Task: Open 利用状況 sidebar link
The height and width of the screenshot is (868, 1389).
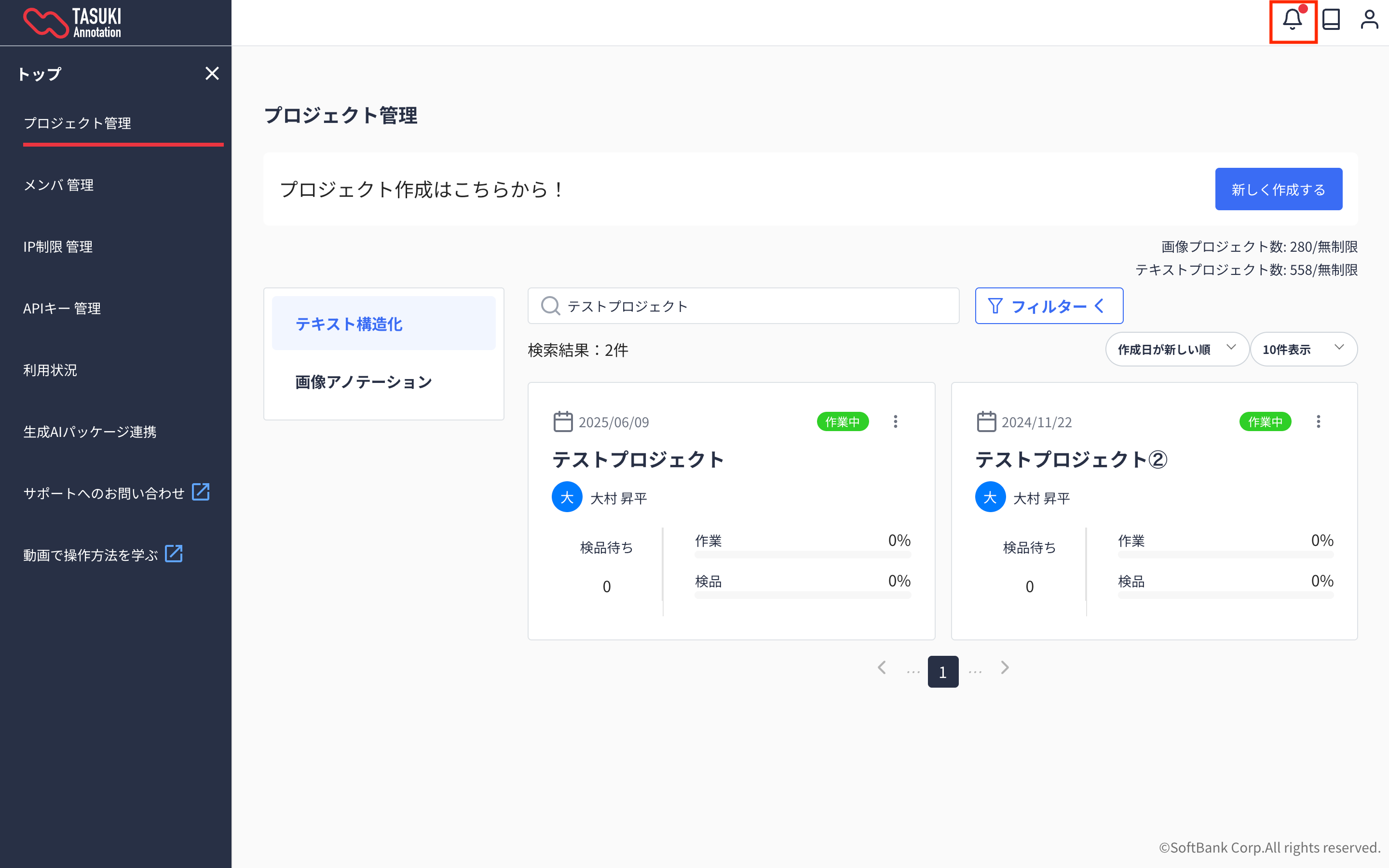Action: pyautogui.click(x=50, y=370)
